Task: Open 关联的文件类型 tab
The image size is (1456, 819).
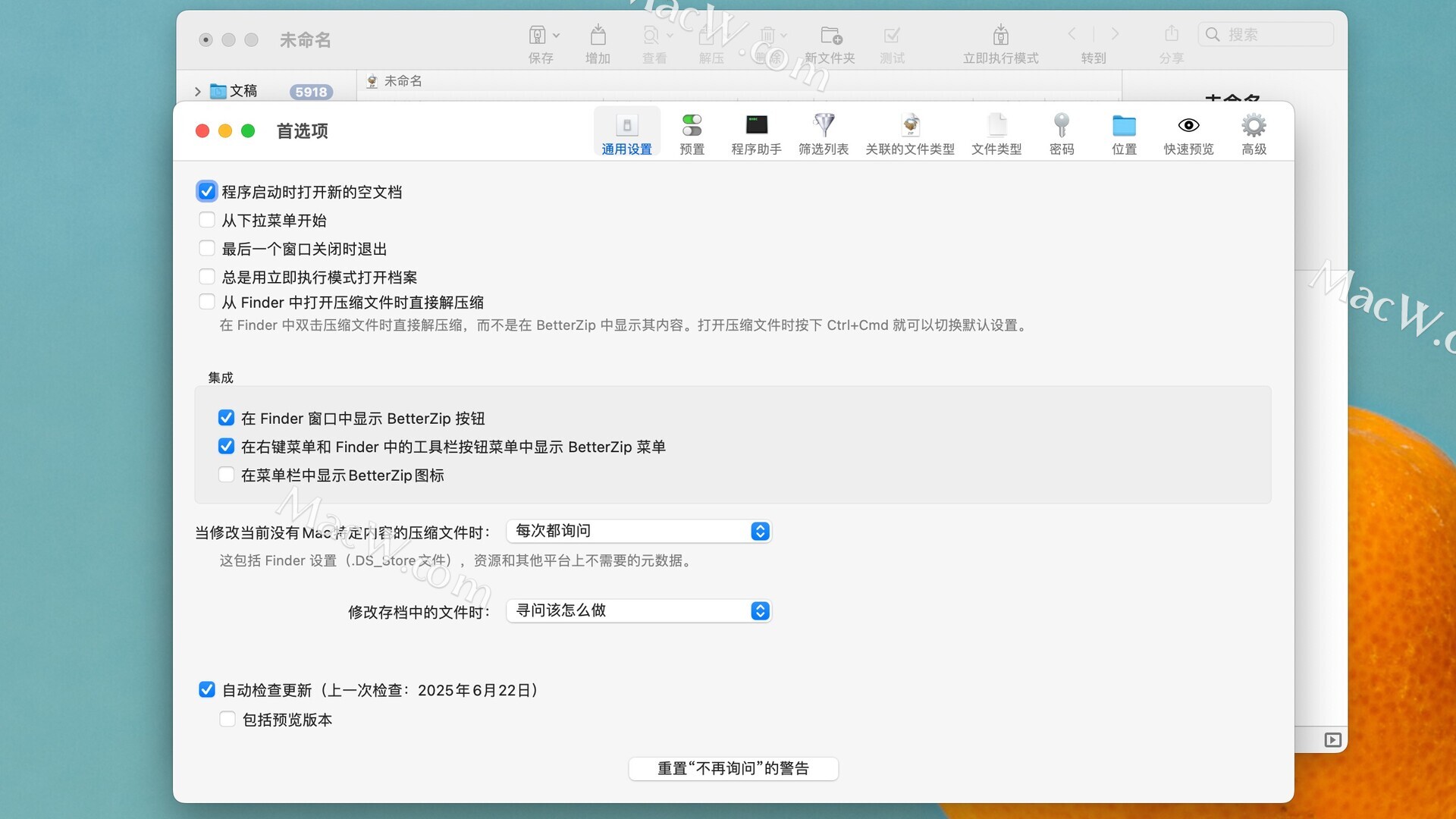Action: (910, 133)
